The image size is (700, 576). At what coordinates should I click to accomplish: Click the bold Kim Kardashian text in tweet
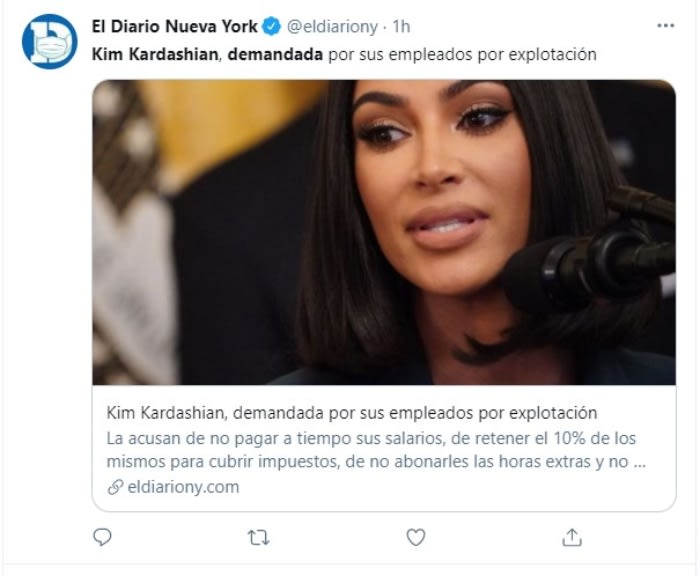[x=155, y=54]
